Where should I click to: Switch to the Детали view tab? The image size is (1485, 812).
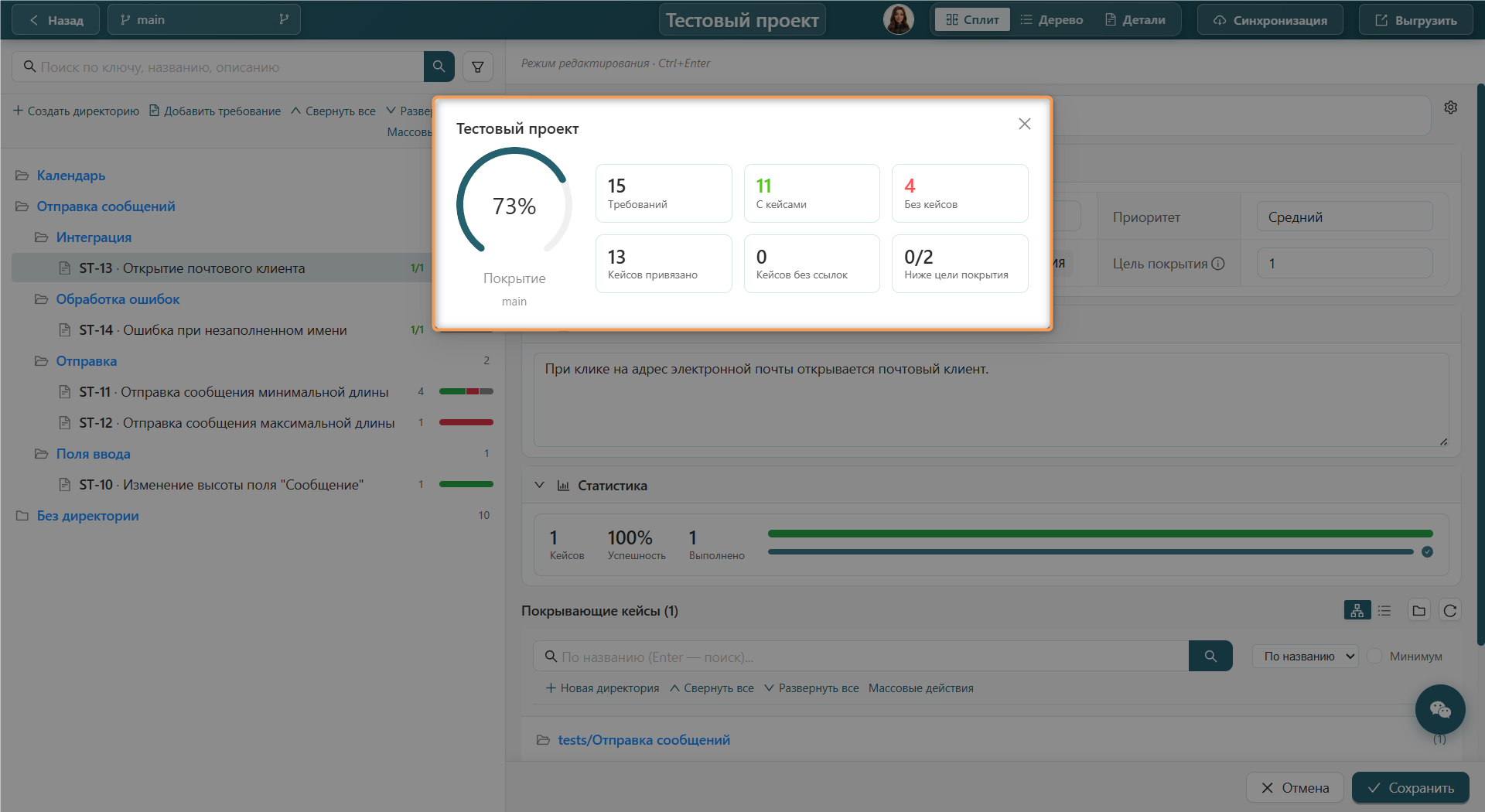tap(1135, 20)
